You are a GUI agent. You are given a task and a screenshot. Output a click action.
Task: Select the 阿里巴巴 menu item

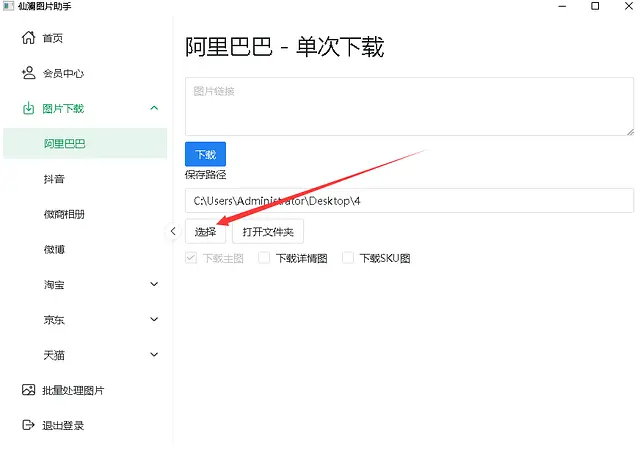click(x=85, y=143)
